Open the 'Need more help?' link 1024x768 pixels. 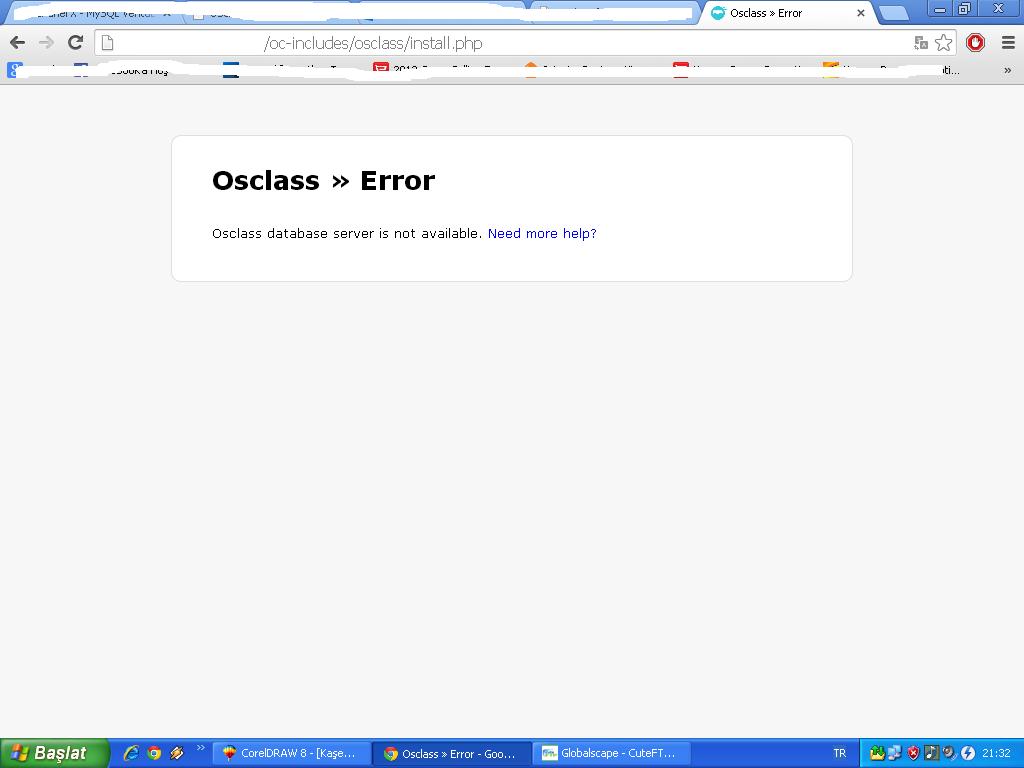pyautogui.click(x=542, y=233)
